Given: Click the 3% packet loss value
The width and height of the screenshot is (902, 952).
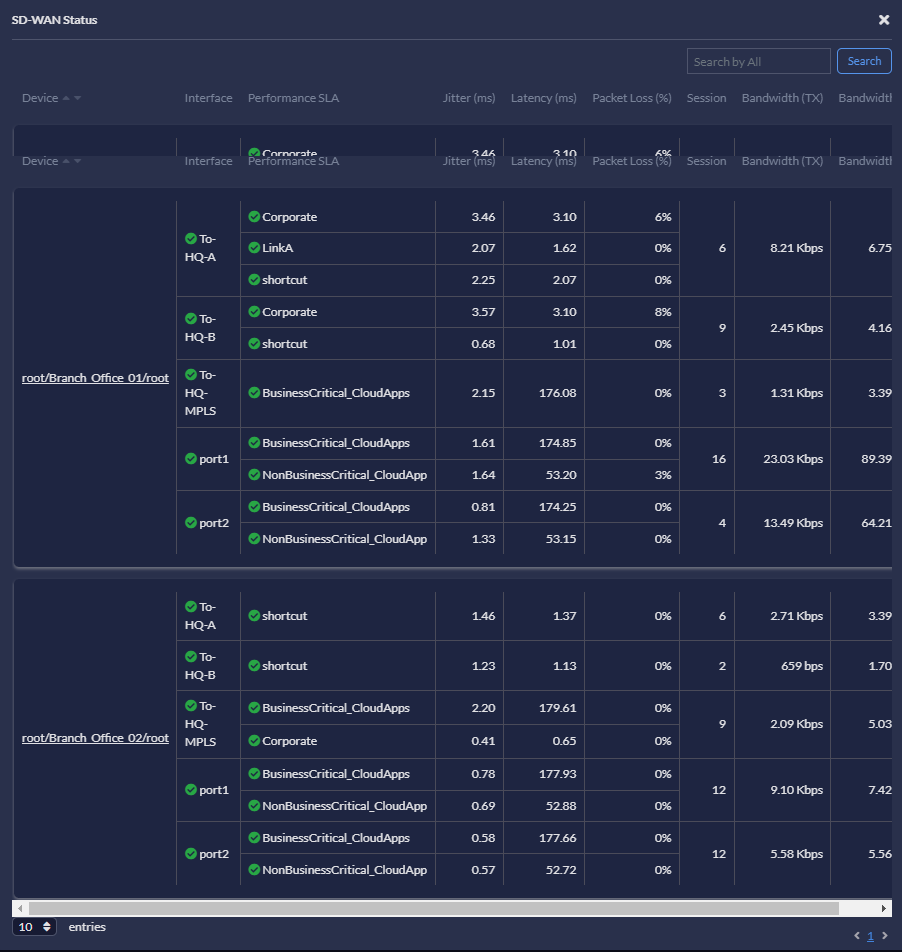Looking at the screenshot, I should click(x=663, y=475).
